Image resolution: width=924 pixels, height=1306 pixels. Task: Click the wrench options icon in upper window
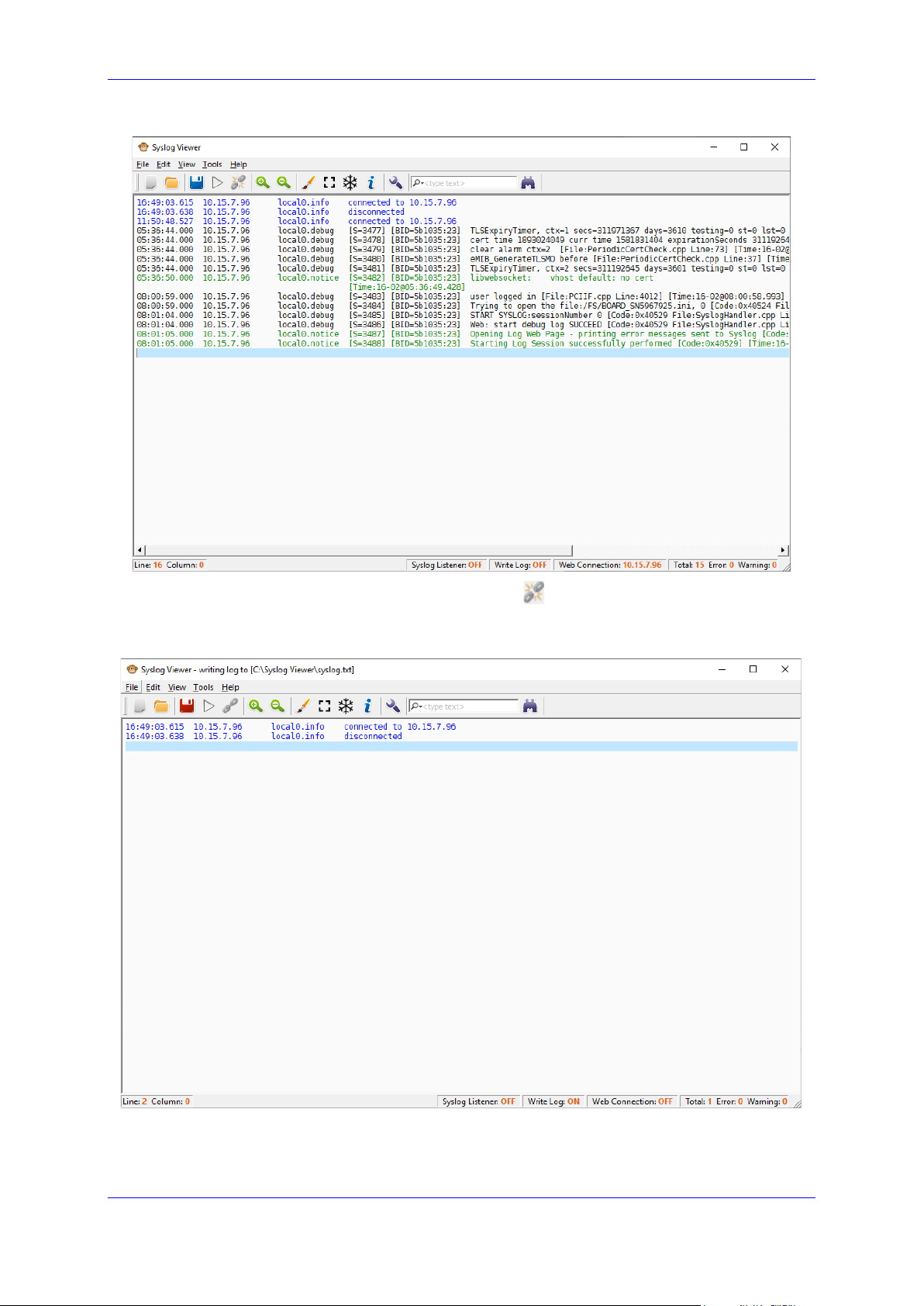point(395,183)
